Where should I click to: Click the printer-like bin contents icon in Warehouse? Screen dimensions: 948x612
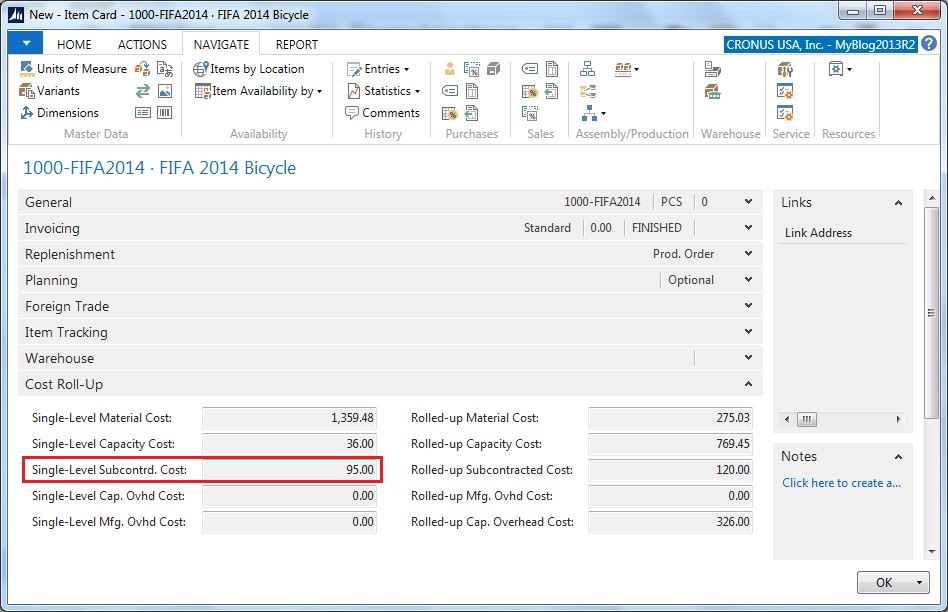click(713, 69)
